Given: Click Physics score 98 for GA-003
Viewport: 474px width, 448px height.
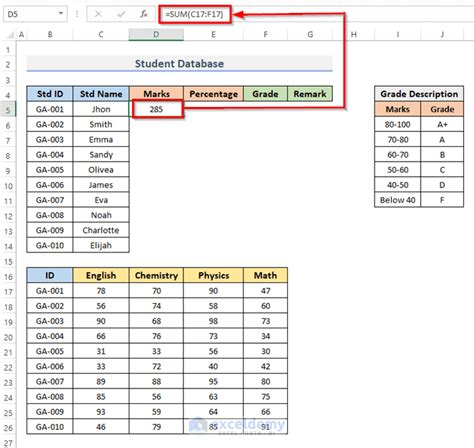Looking at the screenshot, I should click(213, 321).
